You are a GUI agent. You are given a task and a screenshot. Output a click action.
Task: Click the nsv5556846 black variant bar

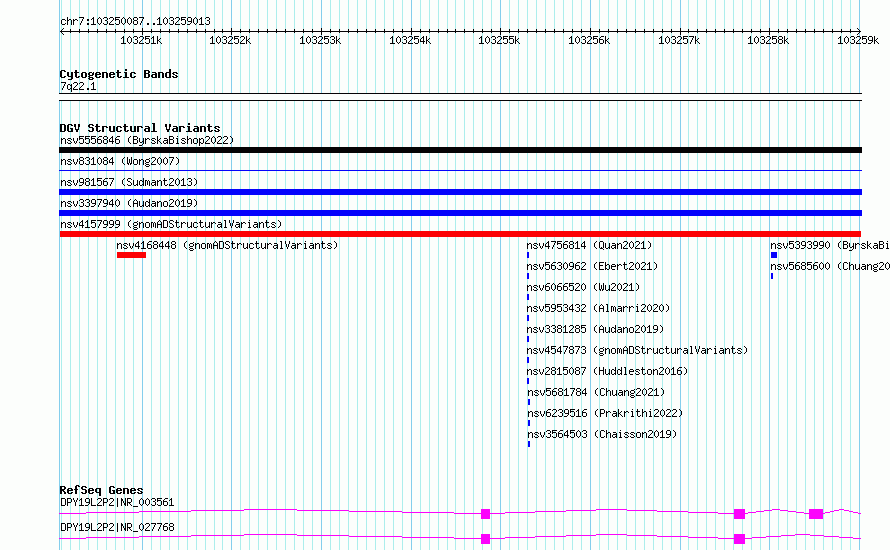[460, 150]
